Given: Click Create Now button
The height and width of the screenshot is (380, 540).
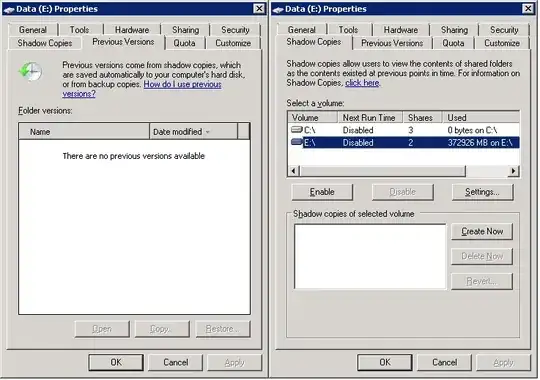Looking at the screenshot, I should pos(482,232).
